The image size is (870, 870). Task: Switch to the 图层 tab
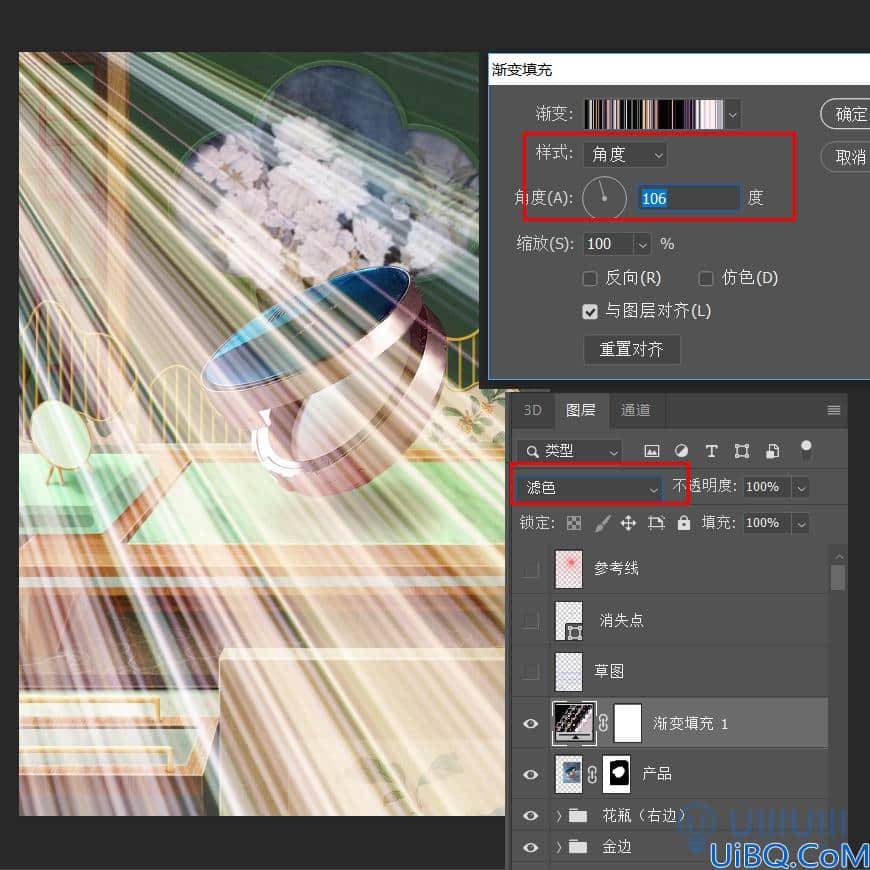tap(581, 410)
